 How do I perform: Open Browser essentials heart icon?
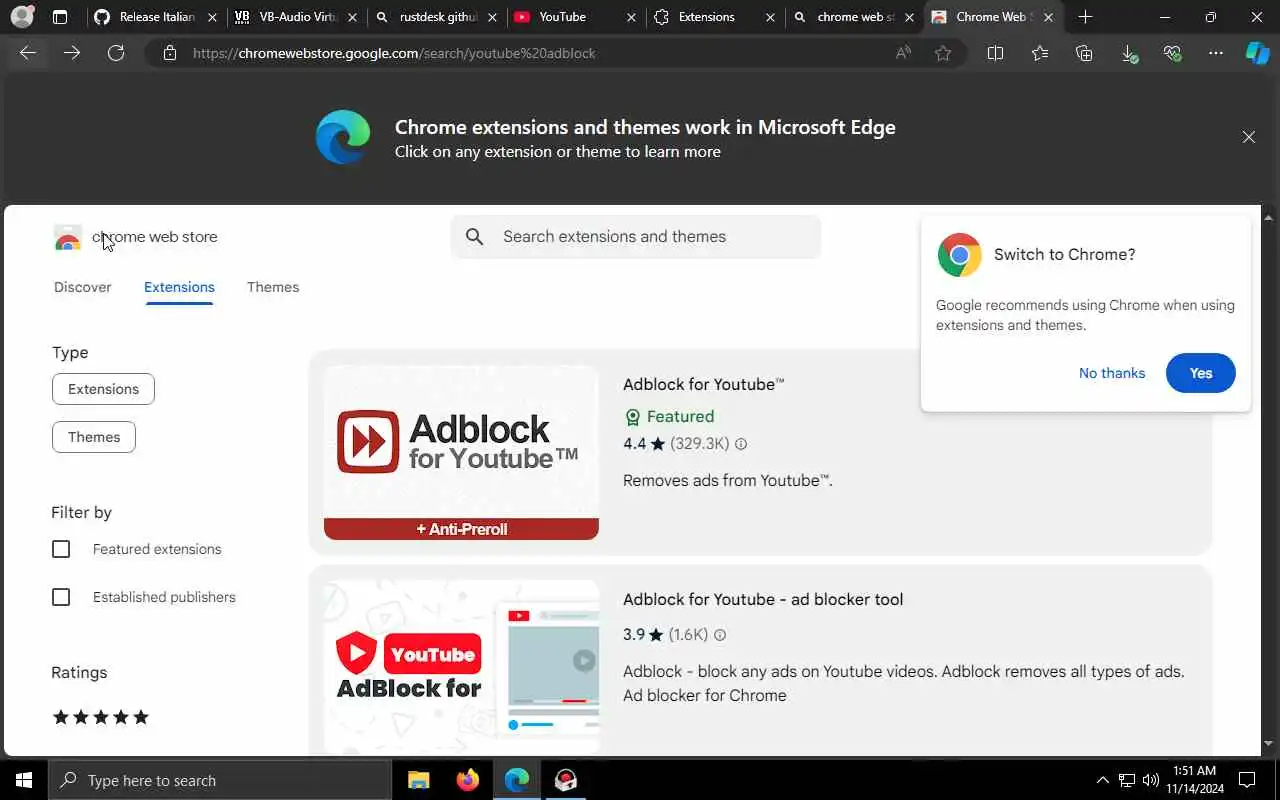[x=1172, y=53]
